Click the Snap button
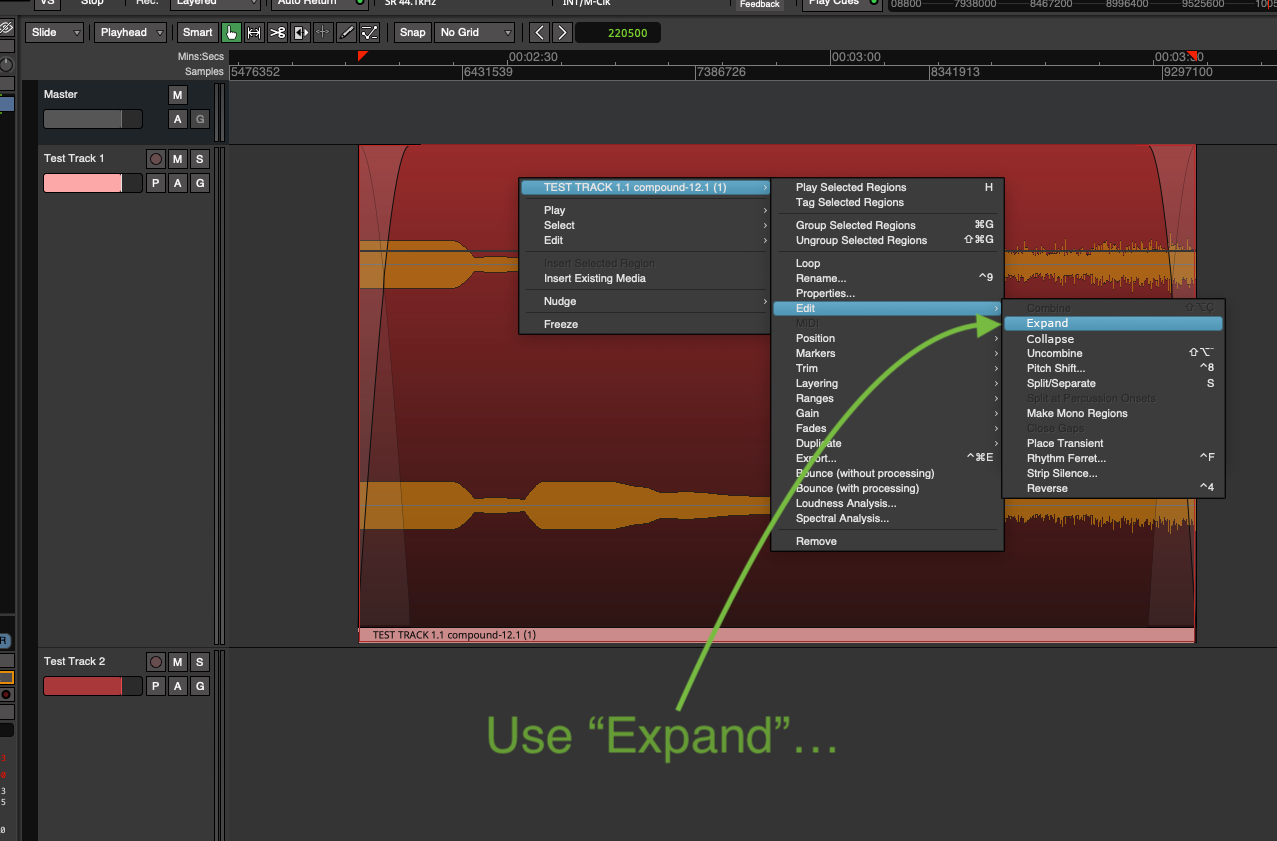 point(412,33)
